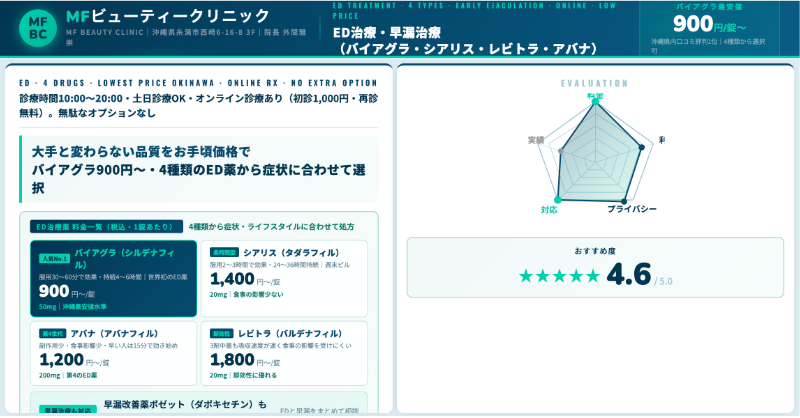Image resolution: width=800 pixels, height=418 pixels.
Task: Click the プライバシー vertex dot on radar chart
Action: coord(624,201)
